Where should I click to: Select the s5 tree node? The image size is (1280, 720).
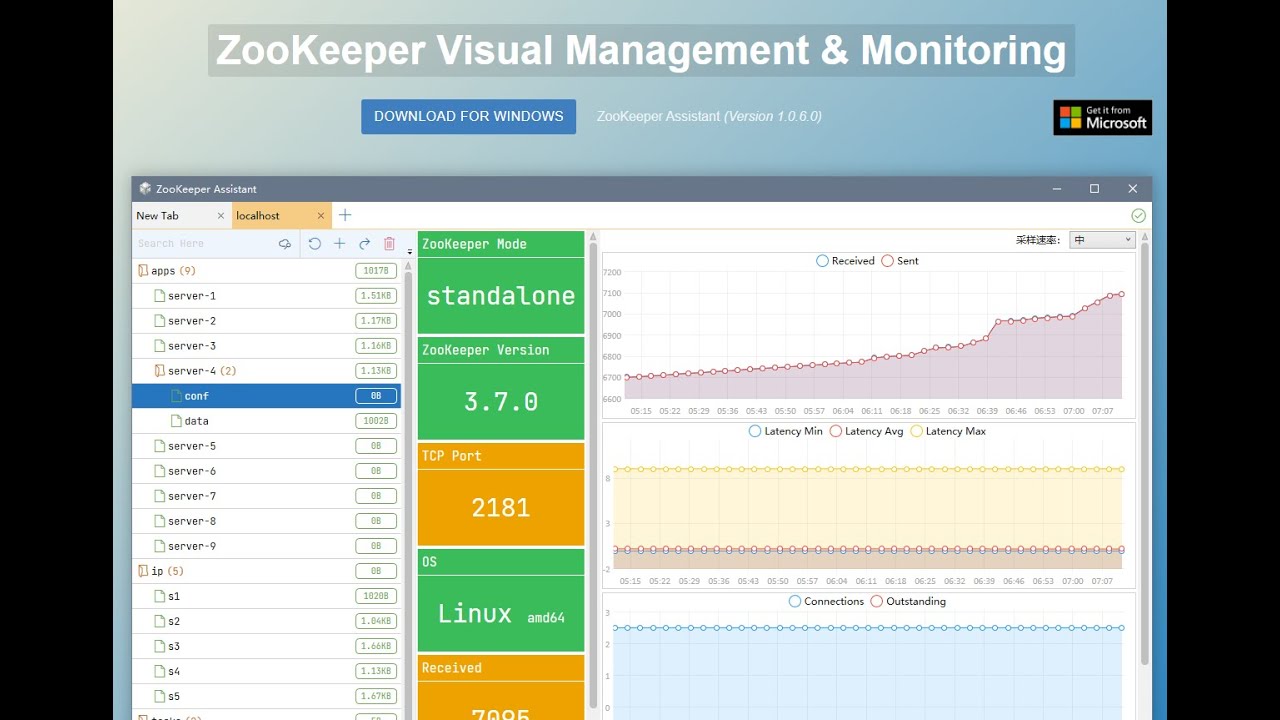tap(266, 696)
